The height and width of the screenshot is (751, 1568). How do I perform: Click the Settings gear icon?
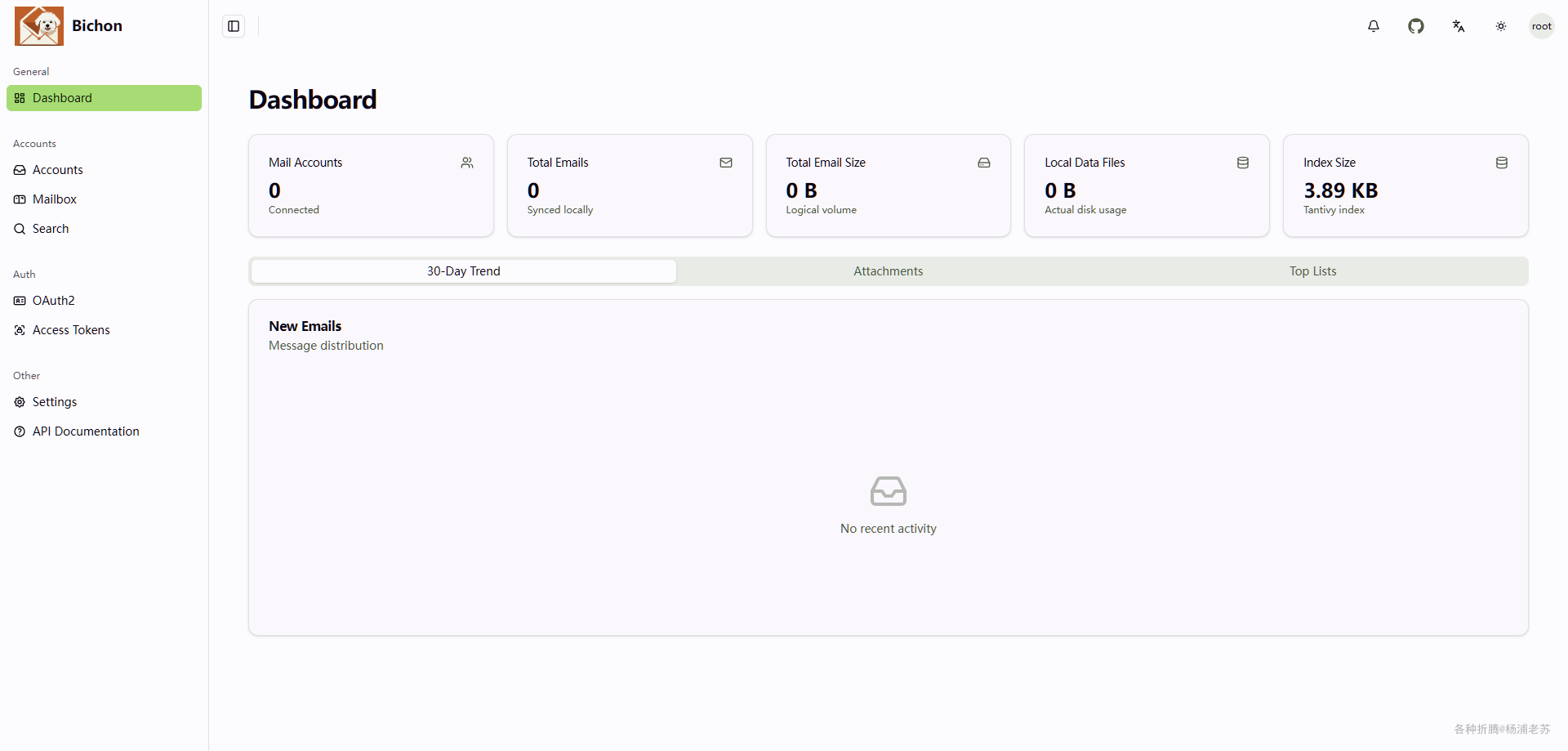click(x=20, y=402)
